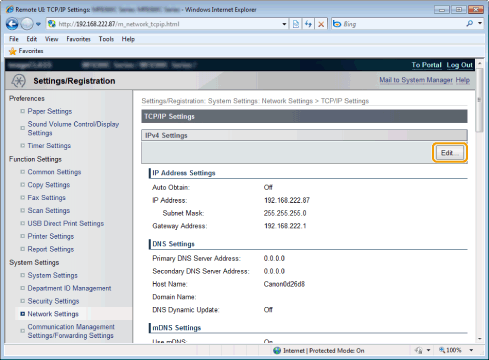The width and height of the screenshot is (489, 360).
Task: Select Network Settings in sidebar
Action: (x=53, y=314)
